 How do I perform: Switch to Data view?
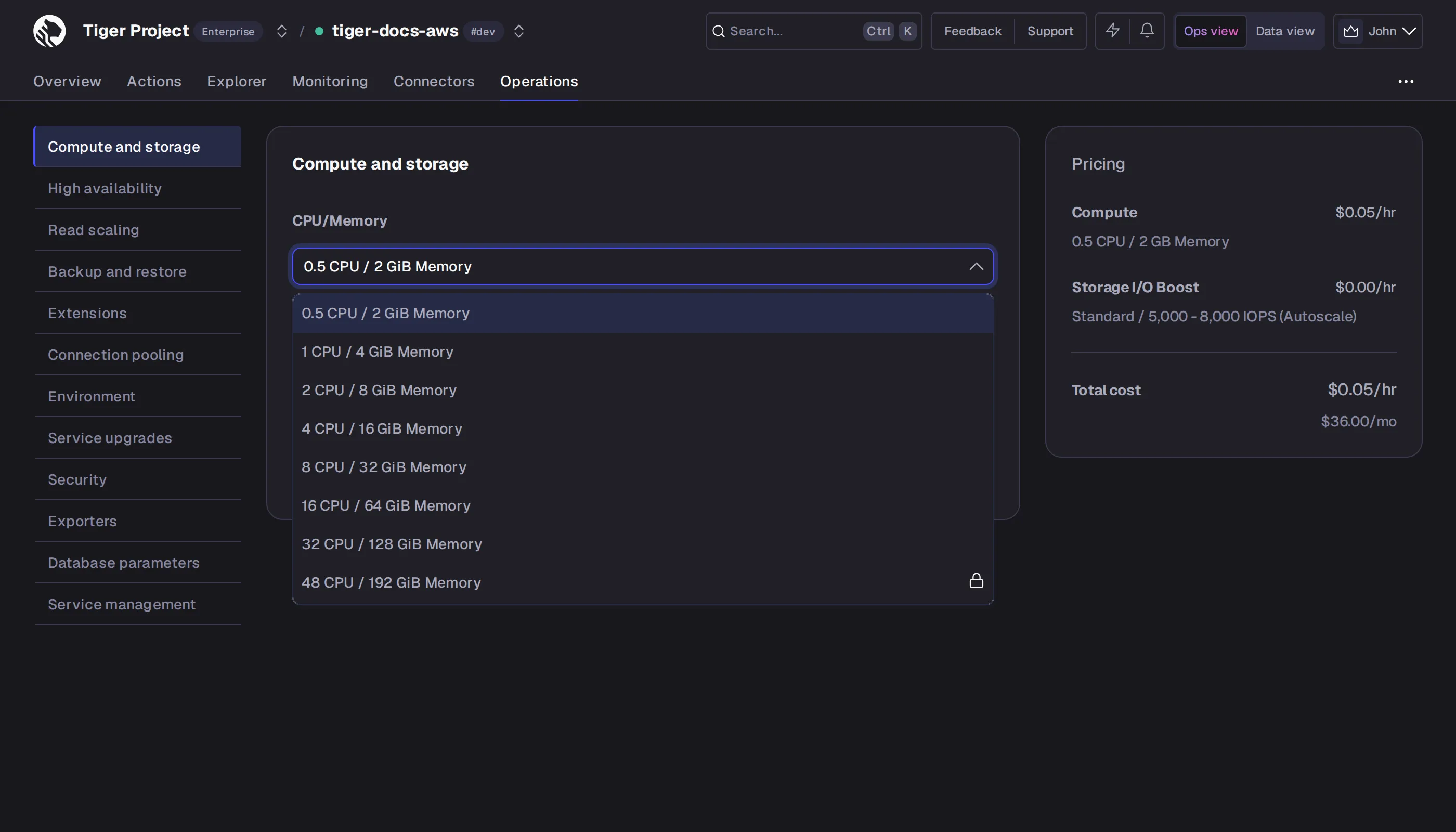[x=1284, y=31]
